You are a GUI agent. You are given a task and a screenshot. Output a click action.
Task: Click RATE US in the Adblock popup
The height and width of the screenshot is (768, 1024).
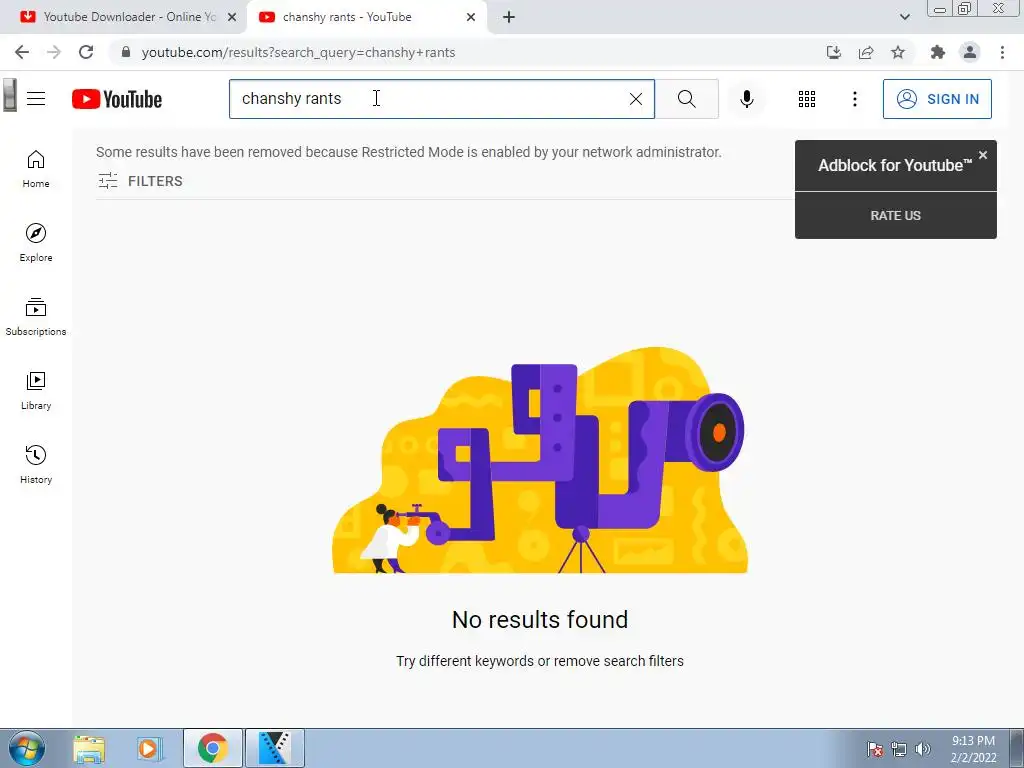(x=895, y=216)
